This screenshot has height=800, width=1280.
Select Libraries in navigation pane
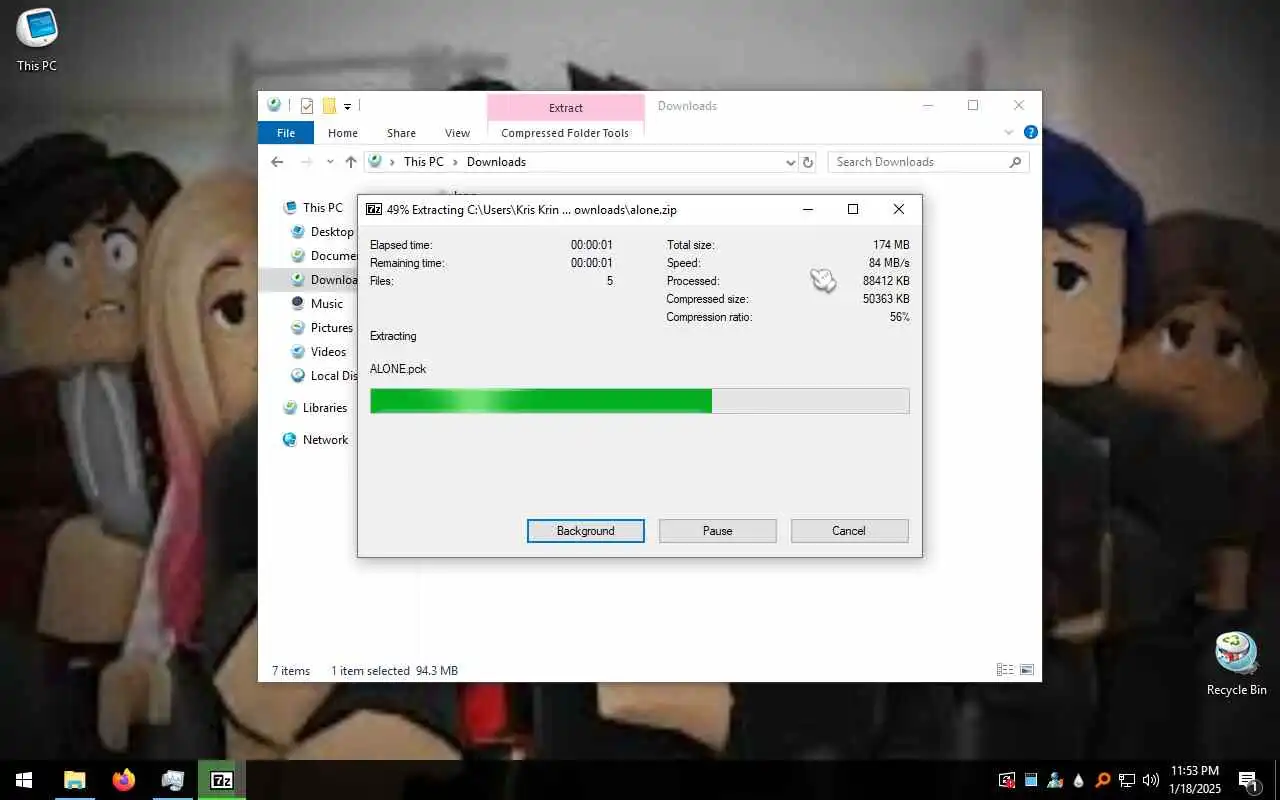point(315,408)
